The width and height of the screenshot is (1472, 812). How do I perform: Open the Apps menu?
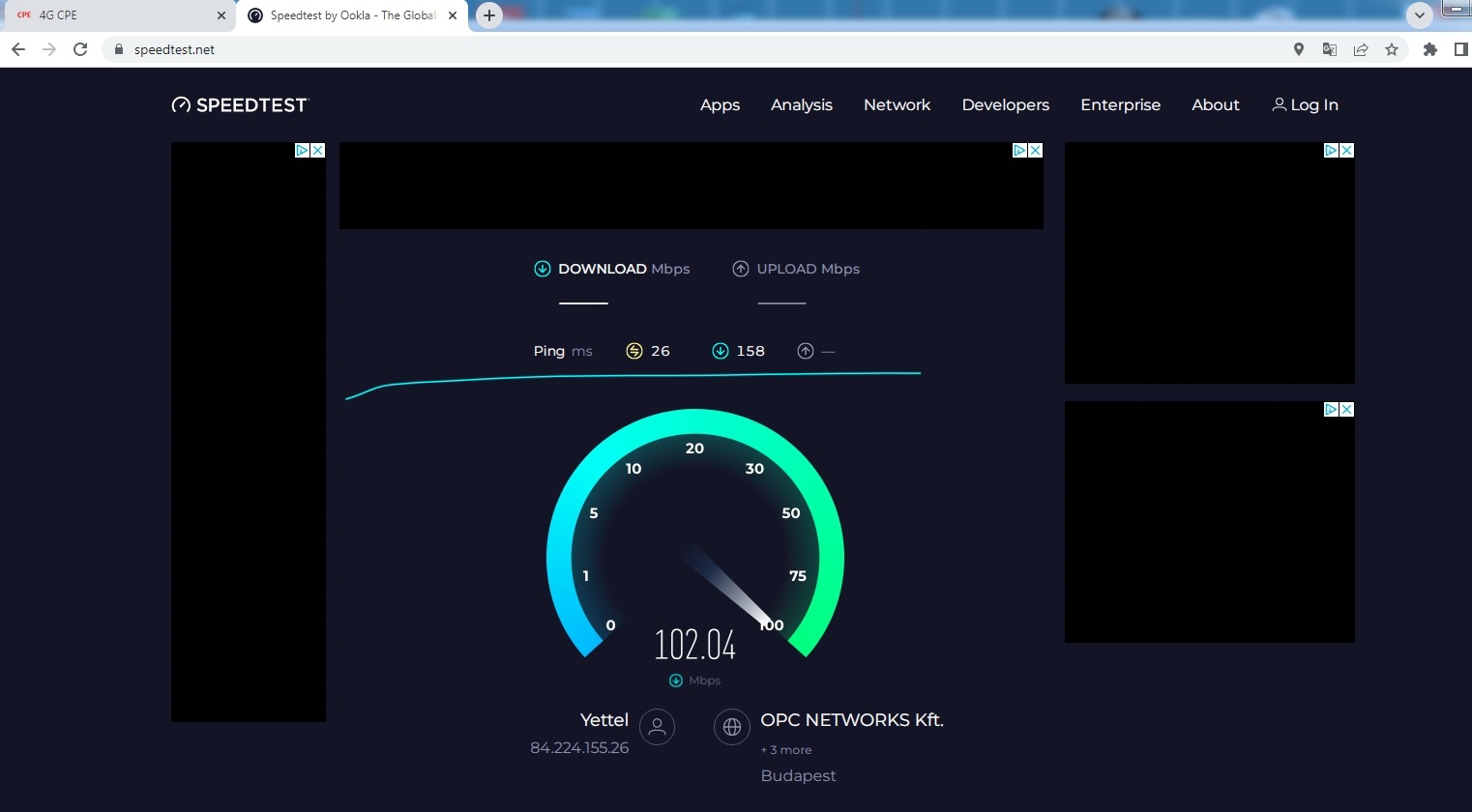click(x=720, y=105)
